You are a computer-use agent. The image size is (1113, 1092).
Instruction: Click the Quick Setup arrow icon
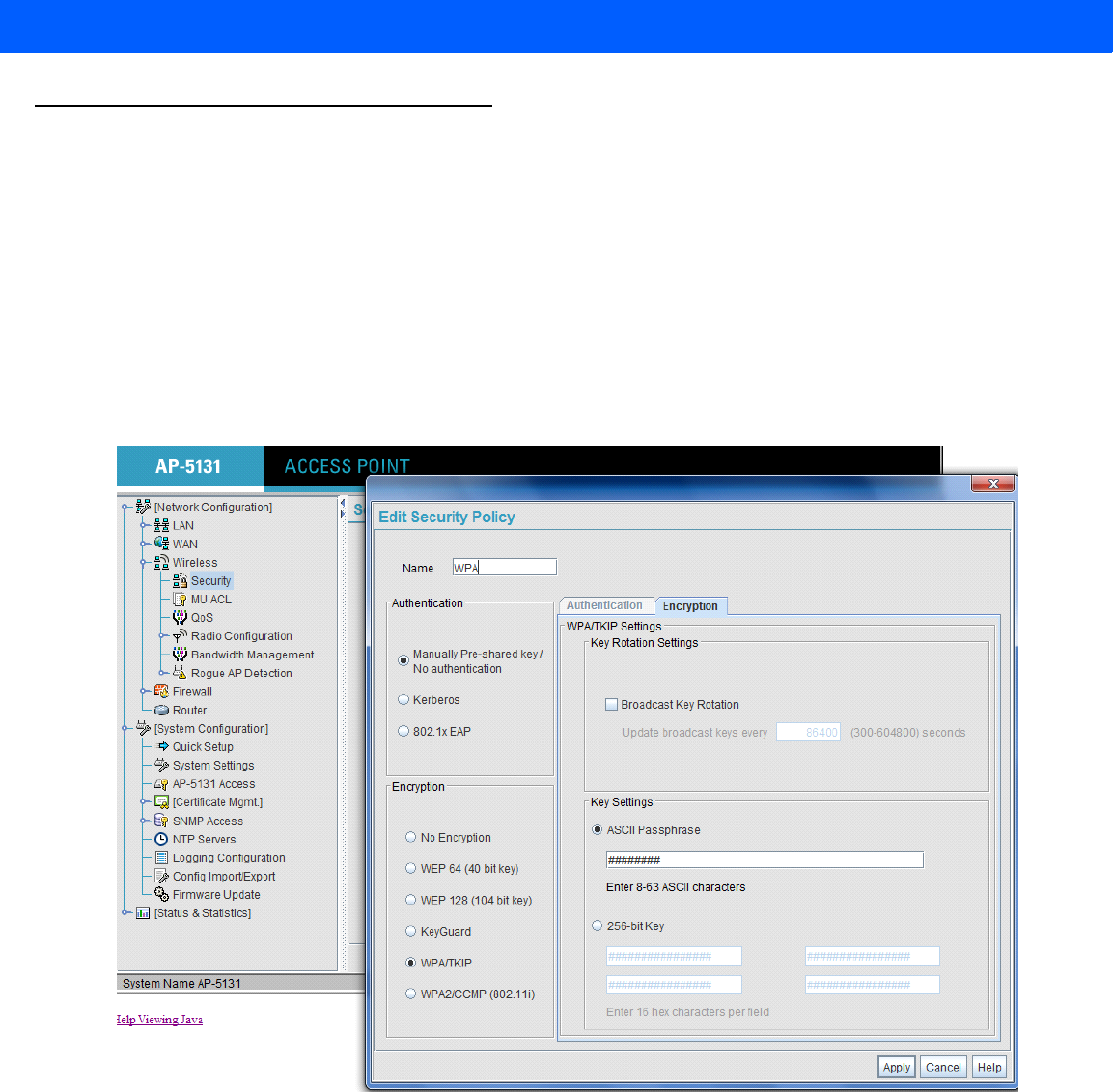pyautogui.click(x=162, y=747)
